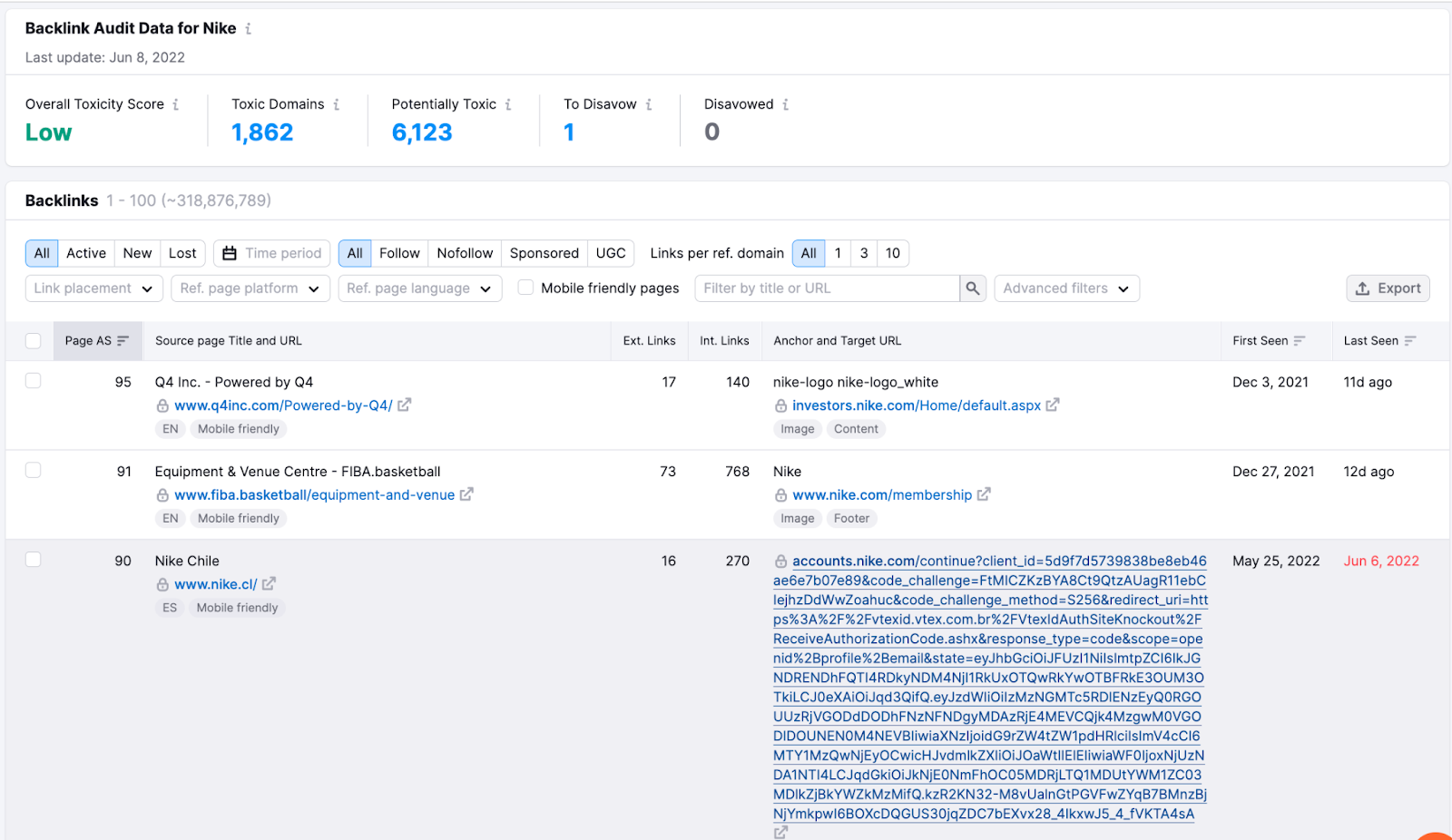The image size is (1452, 840).
Task: Click Int. Links column header
Action: 724,341
